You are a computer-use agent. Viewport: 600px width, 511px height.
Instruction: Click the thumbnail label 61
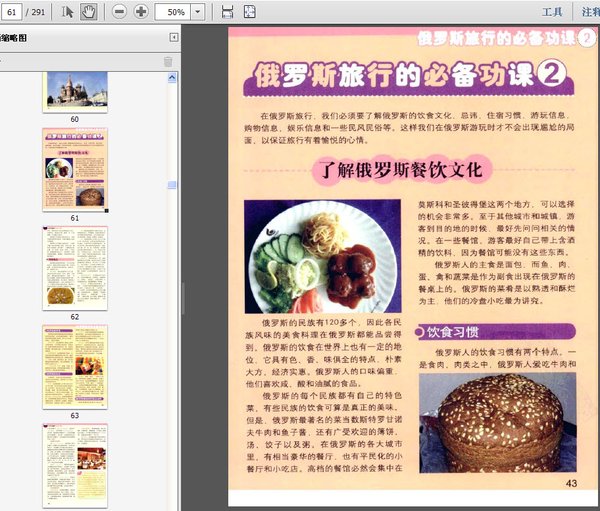click(75, 218)
